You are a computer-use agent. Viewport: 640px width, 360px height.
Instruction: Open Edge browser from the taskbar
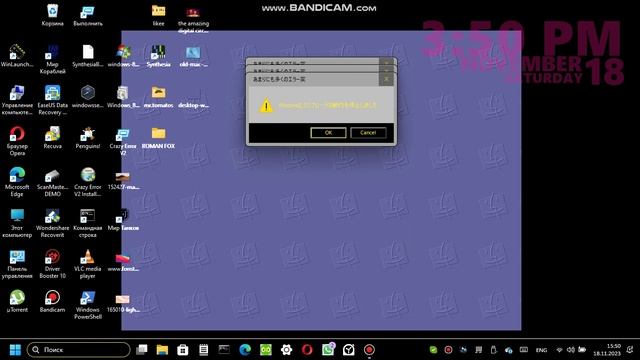click(245, 350)
